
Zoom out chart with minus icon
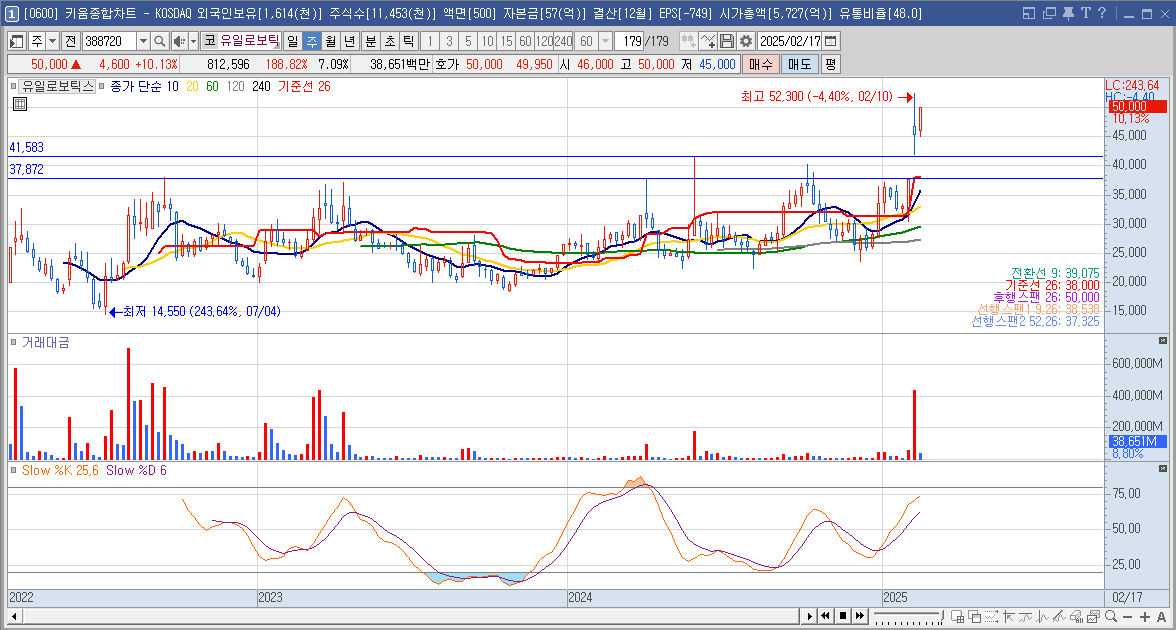[x=1127, y=616]
